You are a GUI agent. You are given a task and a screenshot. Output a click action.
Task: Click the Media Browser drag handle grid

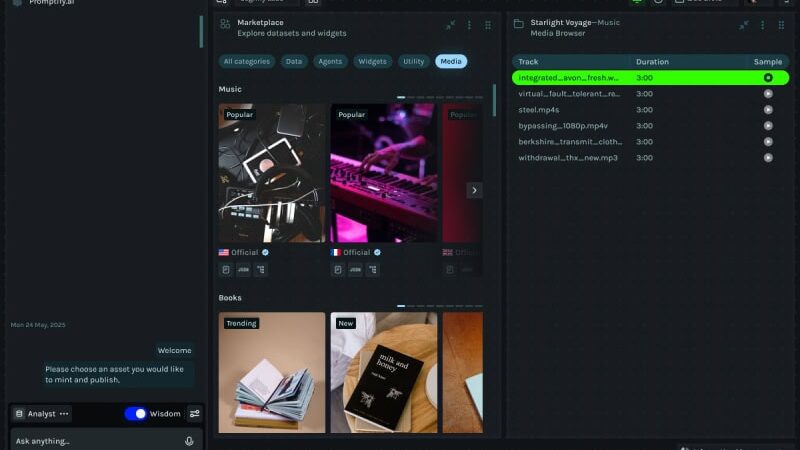coord(781,25)
